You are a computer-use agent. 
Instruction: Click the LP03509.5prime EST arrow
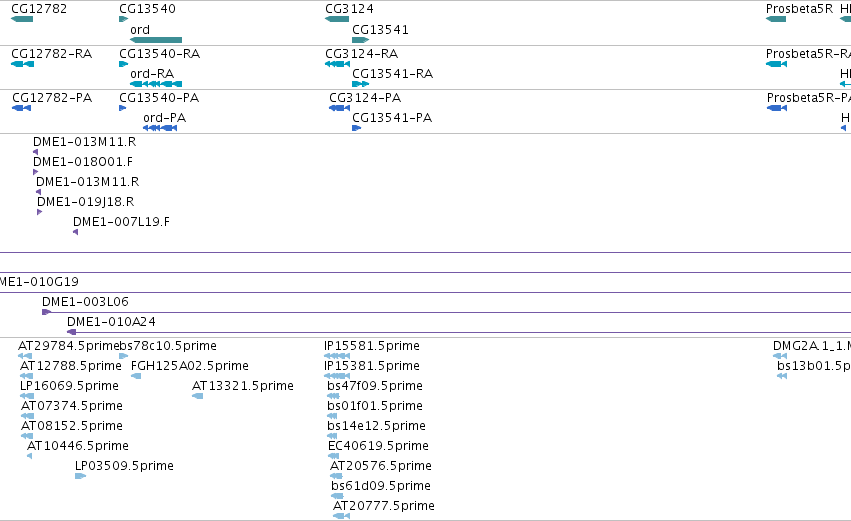tap(80, 476)
